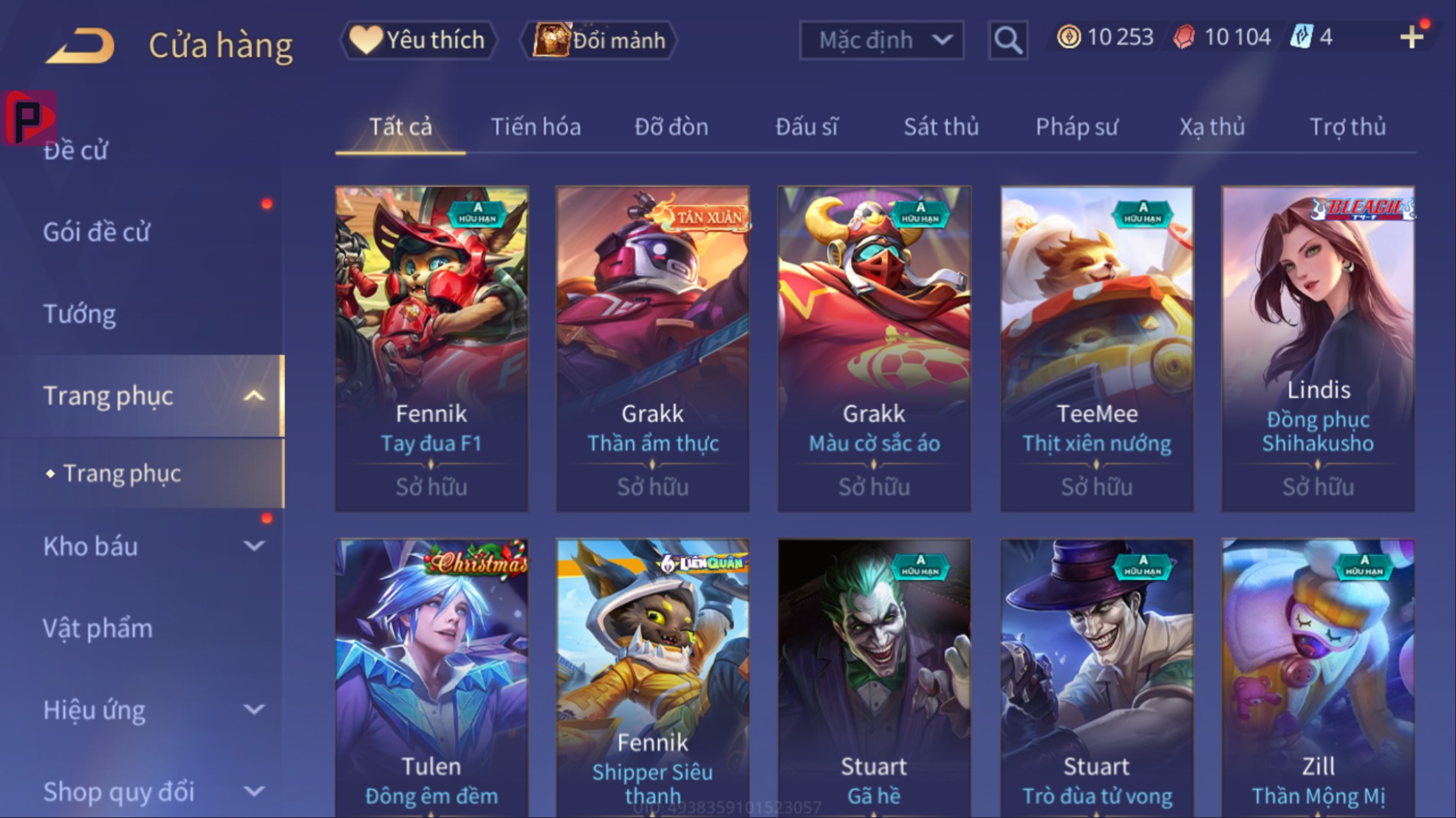The height and width of the screenshot is (818, 1456).
Task: Collapse the Trang phục sidebar section
Action: 253,396
